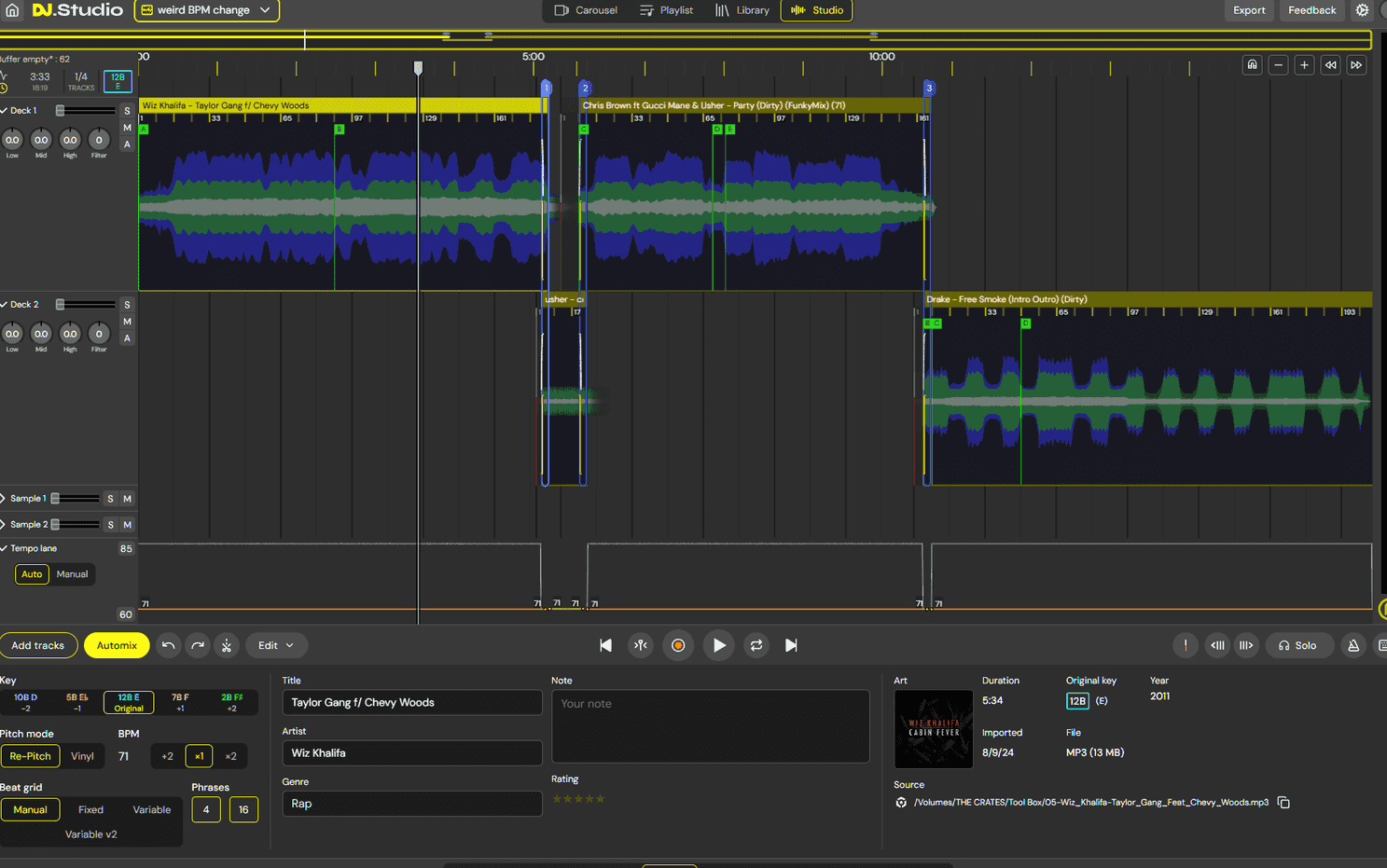Open the Edit dropdown menu

pos(275,645)
